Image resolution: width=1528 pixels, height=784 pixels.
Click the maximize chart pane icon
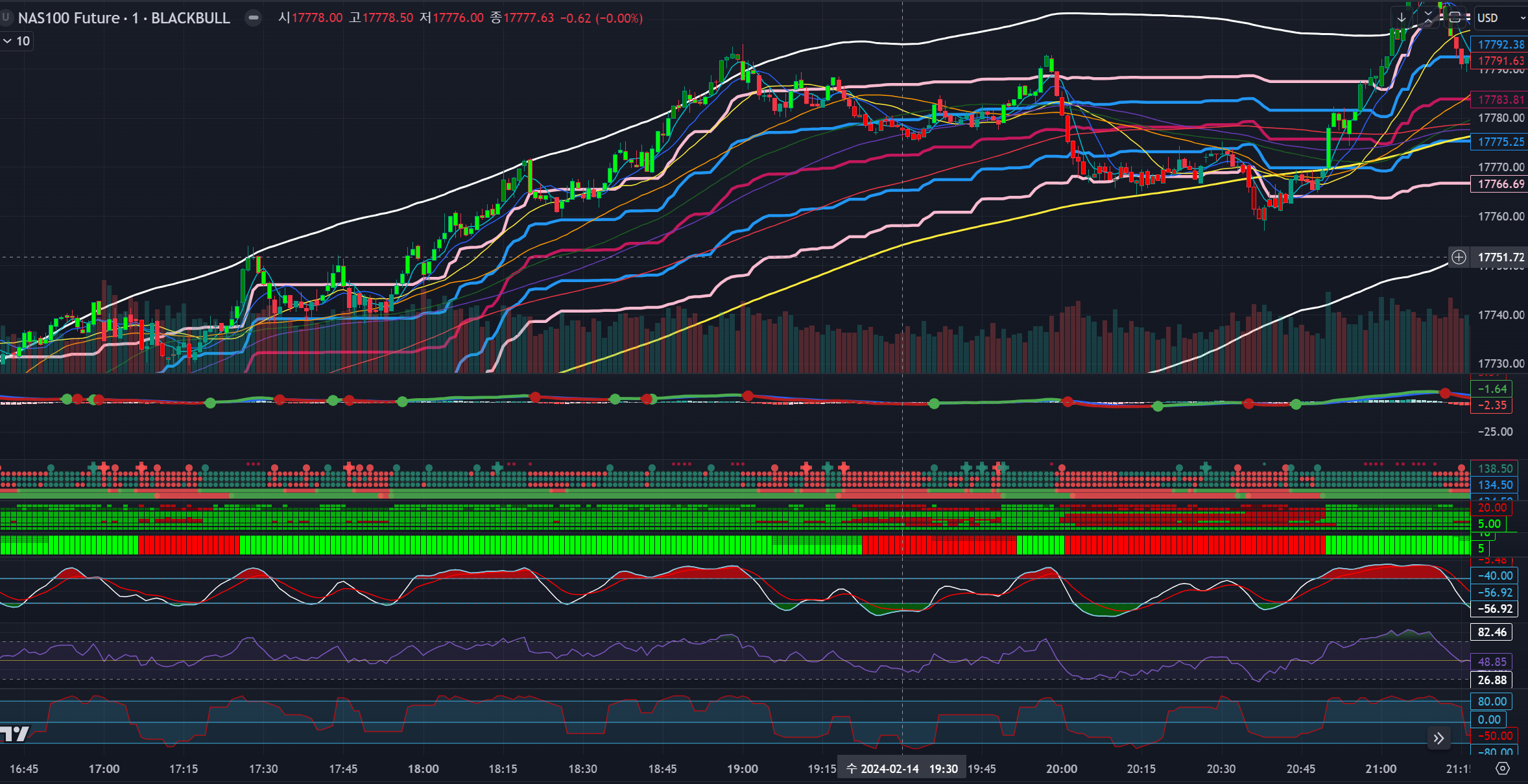[1455, 18]
